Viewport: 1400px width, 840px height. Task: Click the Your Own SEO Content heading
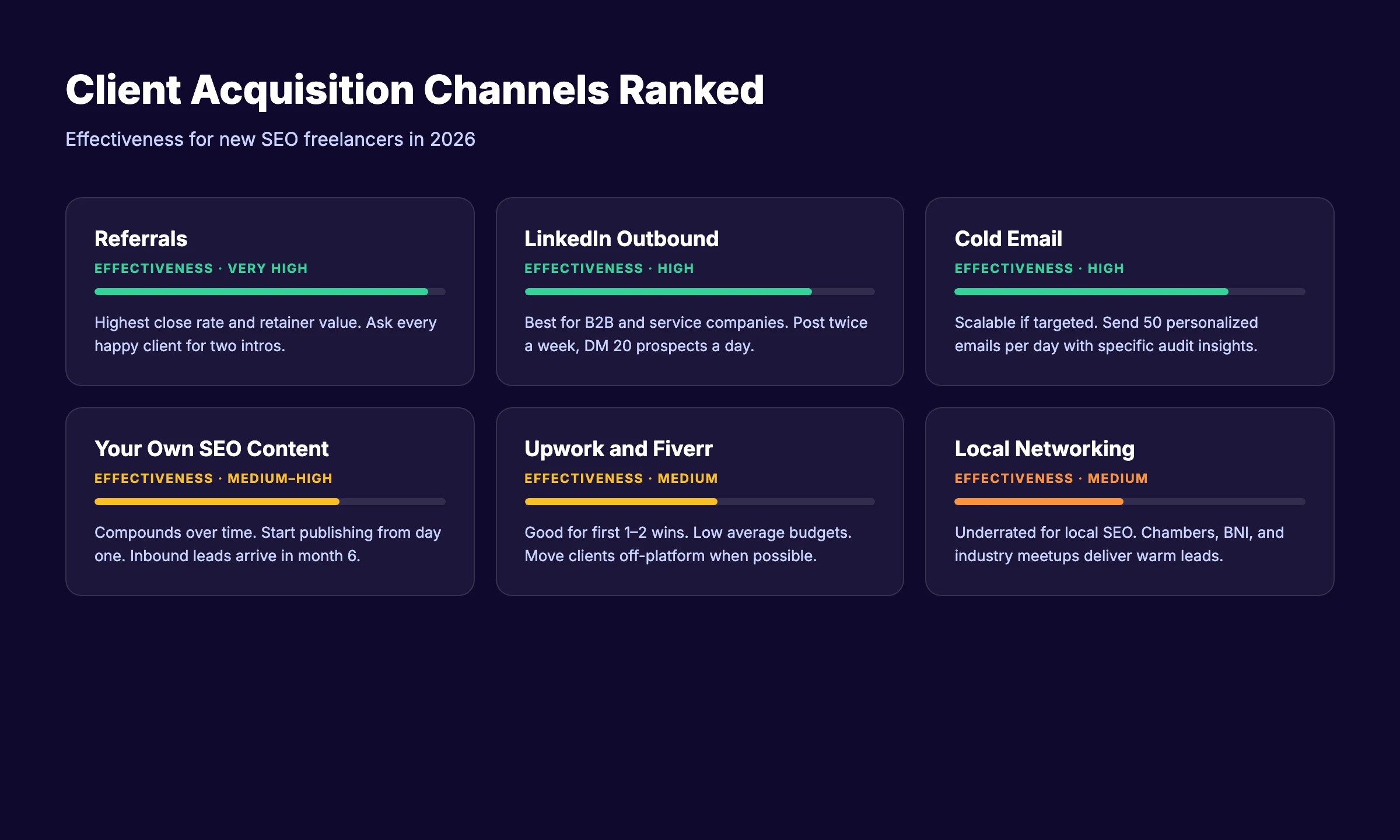coord(211,449)
